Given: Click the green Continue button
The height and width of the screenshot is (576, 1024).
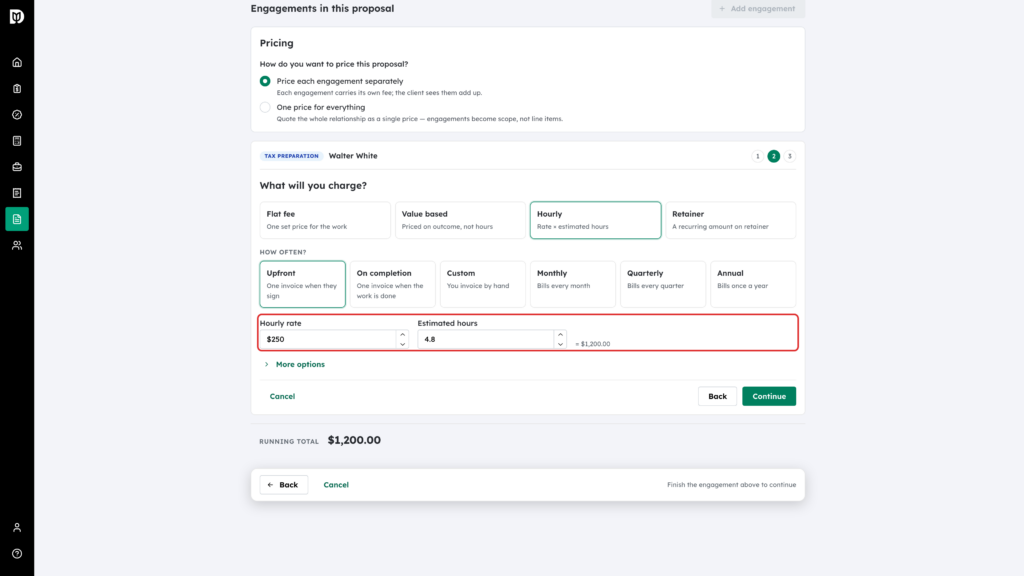Looking at the screenshot, I should pyautogui.click(x=769, y=396).
